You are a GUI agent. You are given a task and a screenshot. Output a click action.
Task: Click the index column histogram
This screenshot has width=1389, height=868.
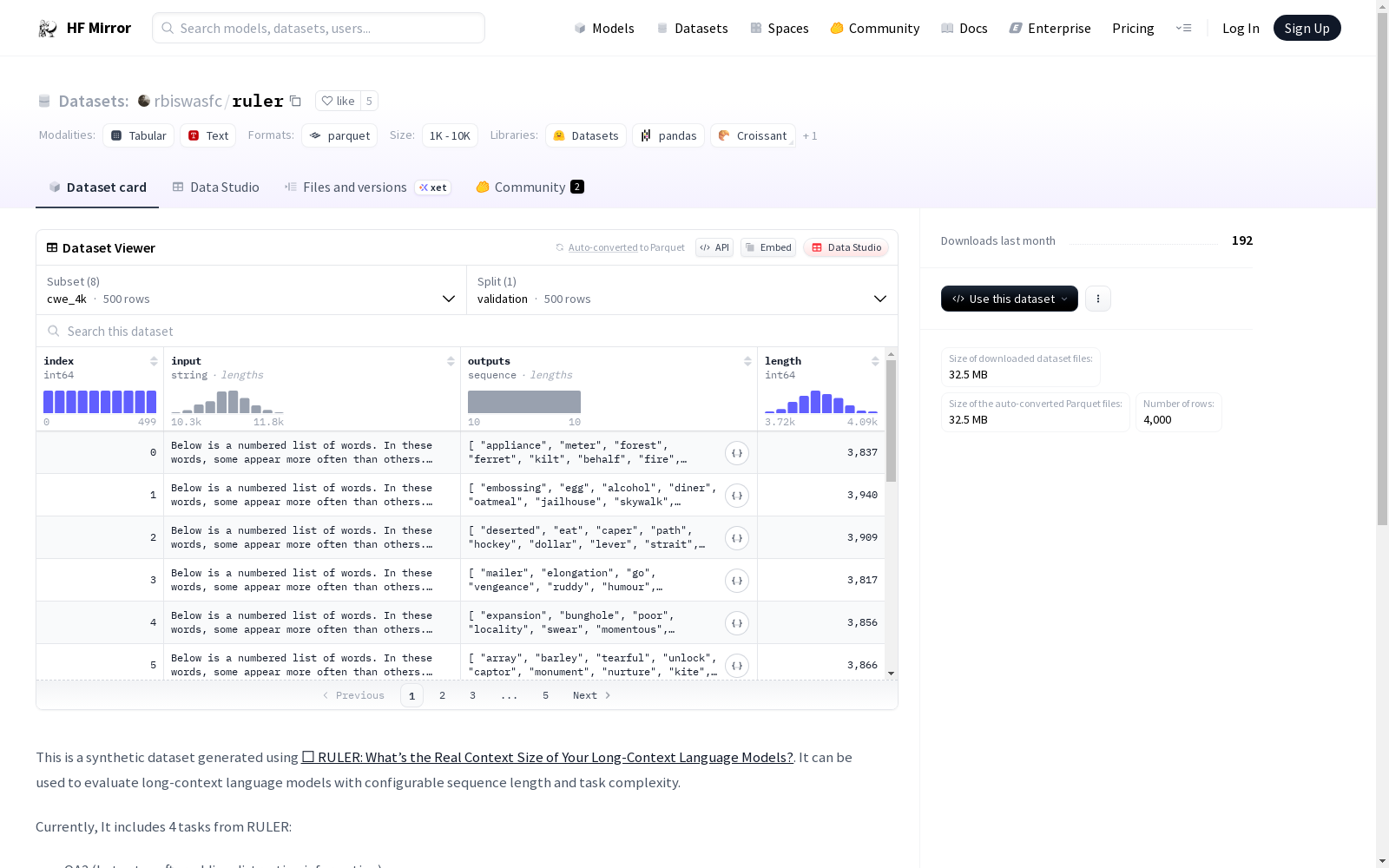(x=100, y=402)
